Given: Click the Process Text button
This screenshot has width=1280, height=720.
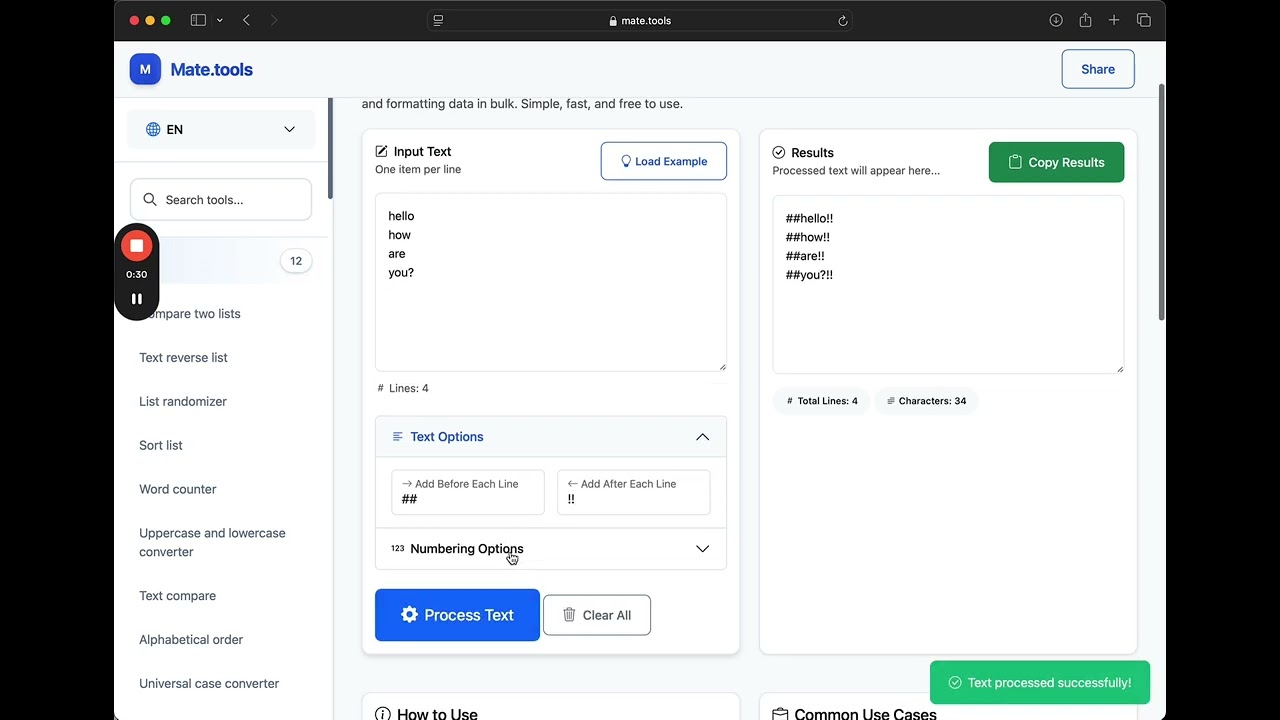Looking at the screenshot, I should [457, 615].
